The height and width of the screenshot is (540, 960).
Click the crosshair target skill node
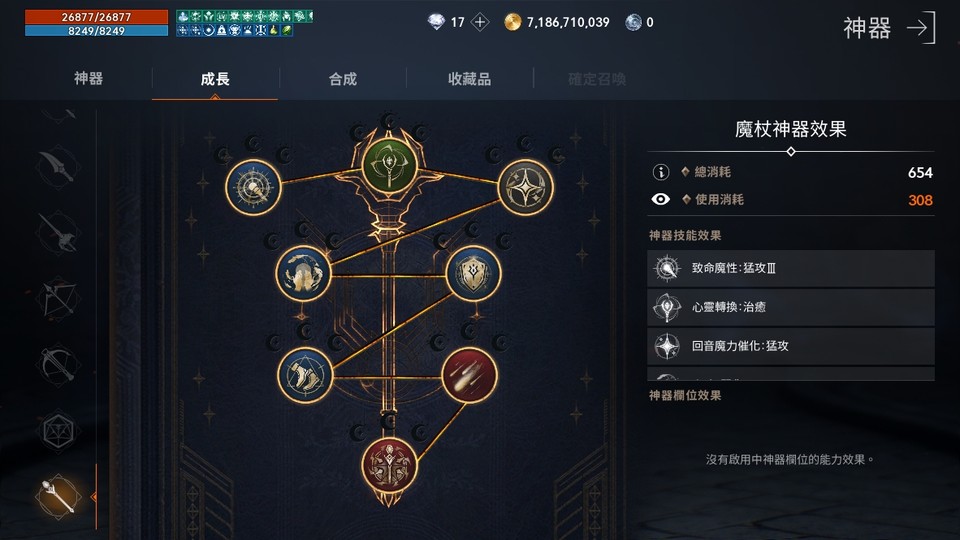coord(253,187)
